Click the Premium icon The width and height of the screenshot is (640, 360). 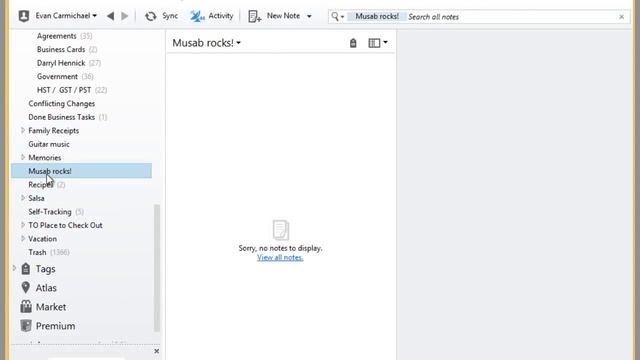coord(26,326)
